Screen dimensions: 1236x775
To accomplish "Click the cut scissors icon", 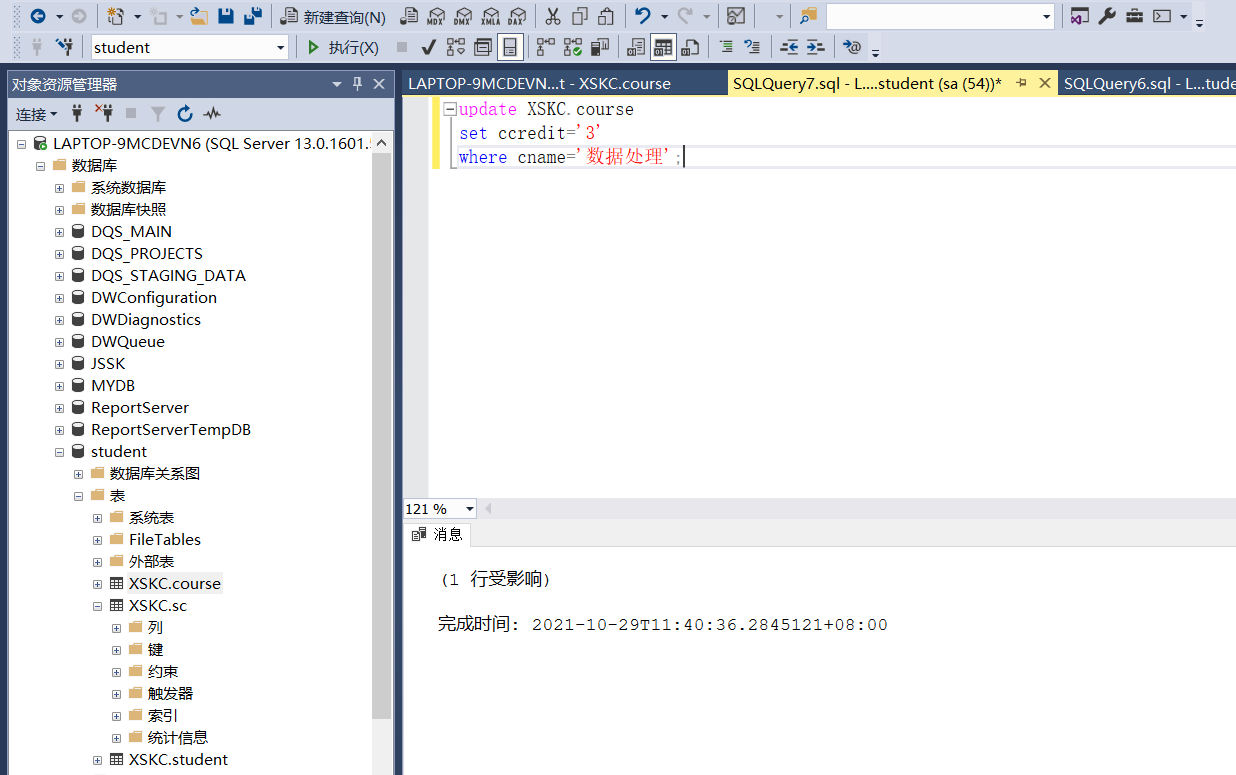I will coord(552,16).
